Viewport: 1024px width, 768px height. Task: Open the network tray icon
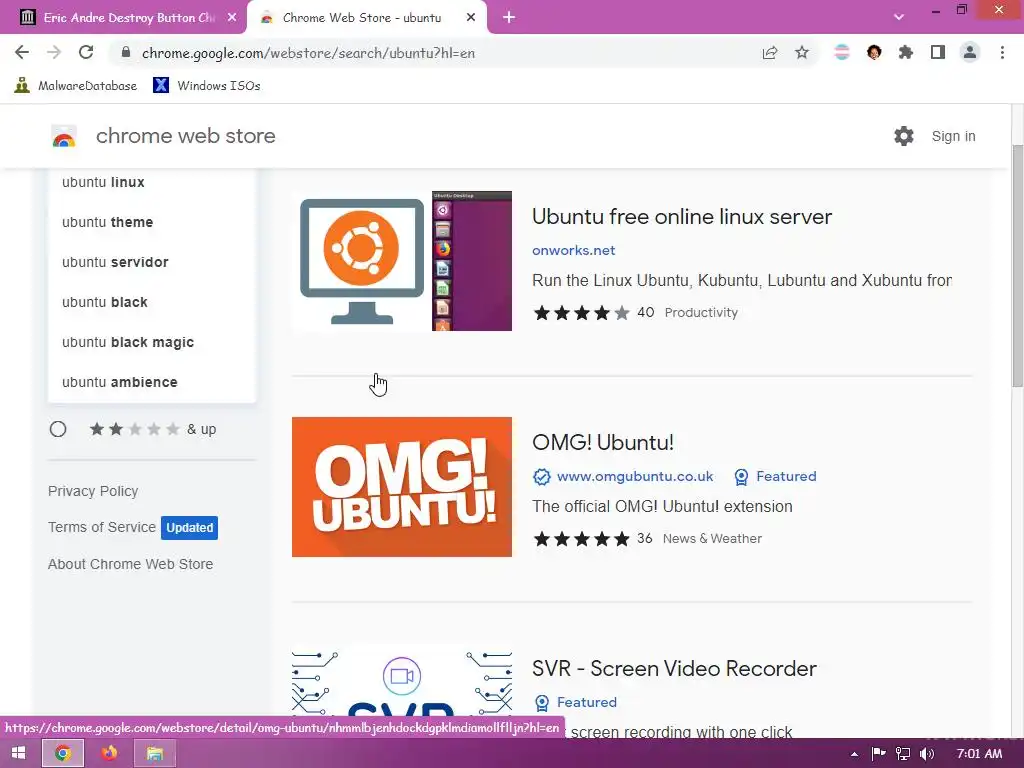pyautogui.click(x=903, y=754)
